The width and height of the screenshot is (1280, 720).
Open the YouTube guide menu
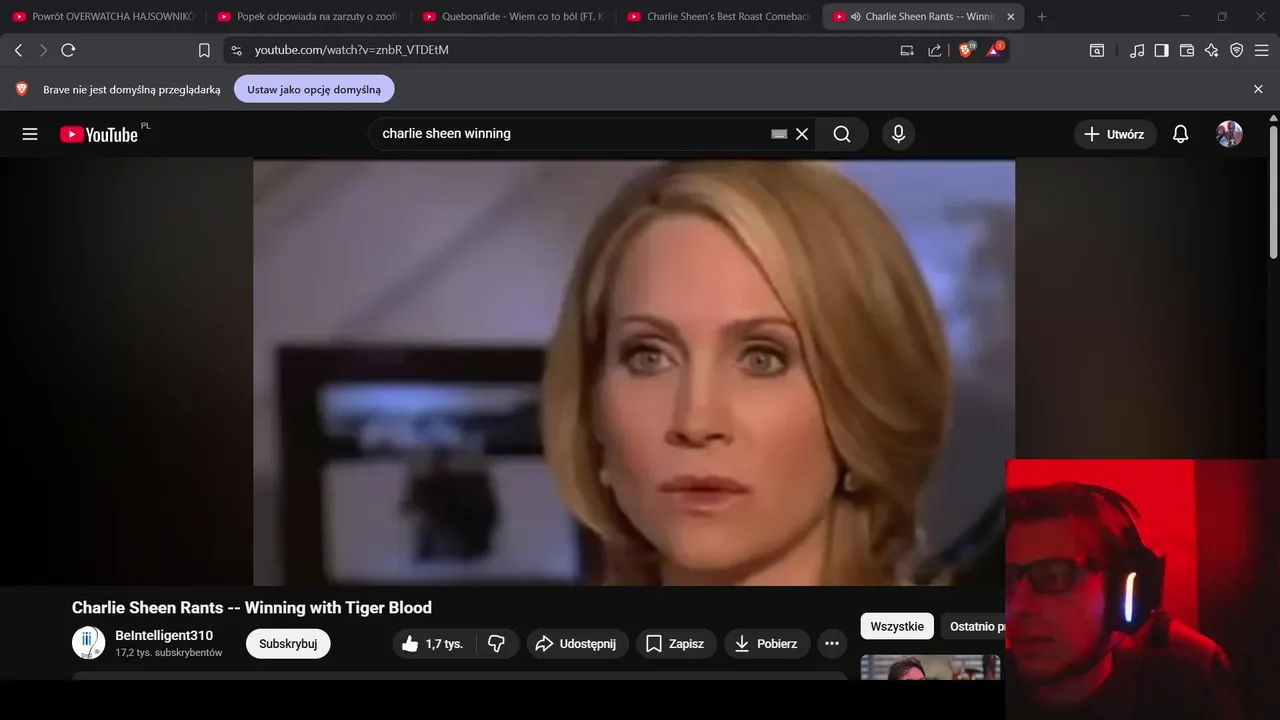coord(30,134)
